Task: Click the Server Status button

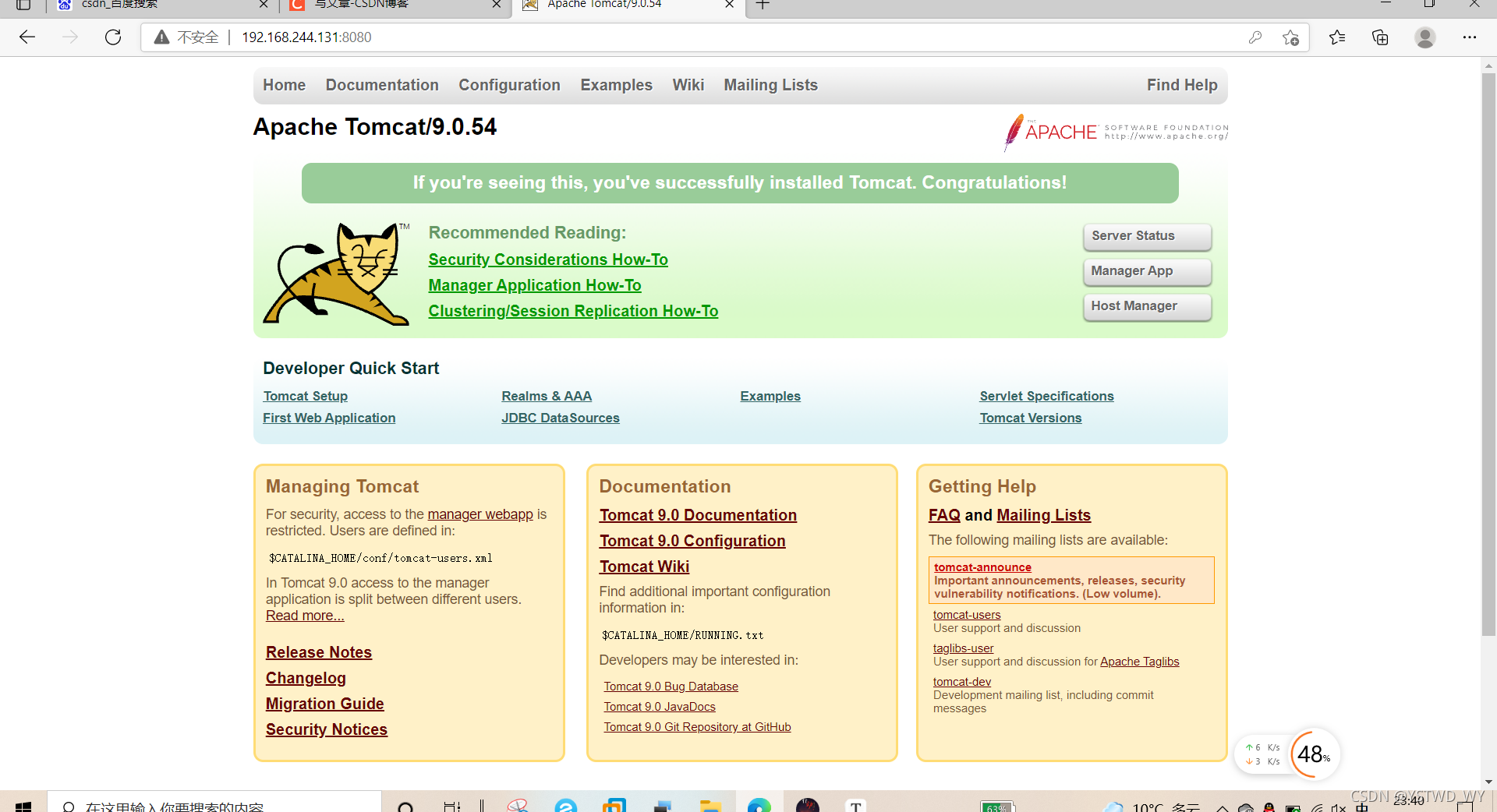Action: coord(1147,236)
